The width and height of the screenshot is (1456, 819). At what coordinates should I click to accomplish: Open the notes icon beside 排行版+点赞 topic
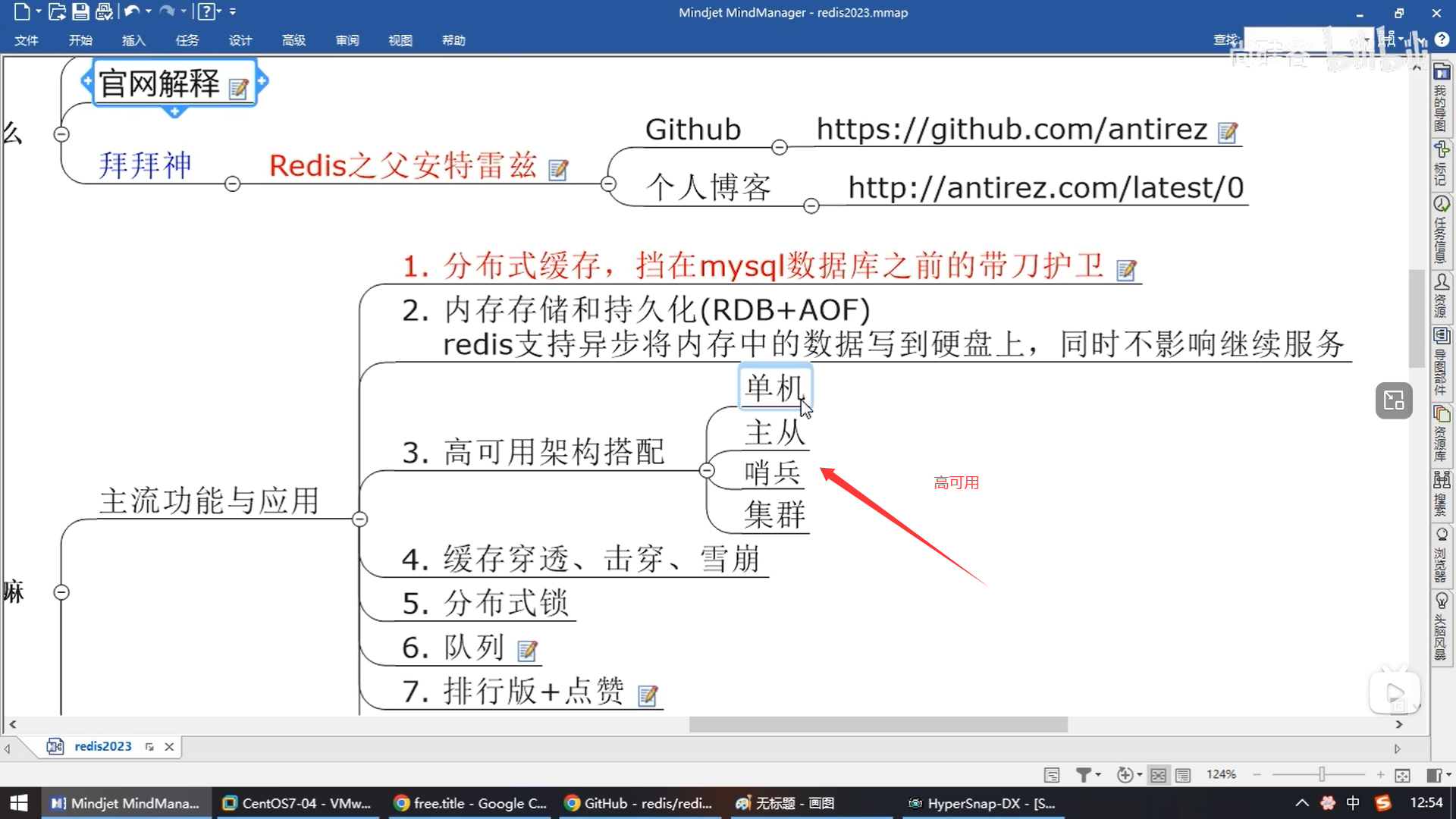[648, 695]
